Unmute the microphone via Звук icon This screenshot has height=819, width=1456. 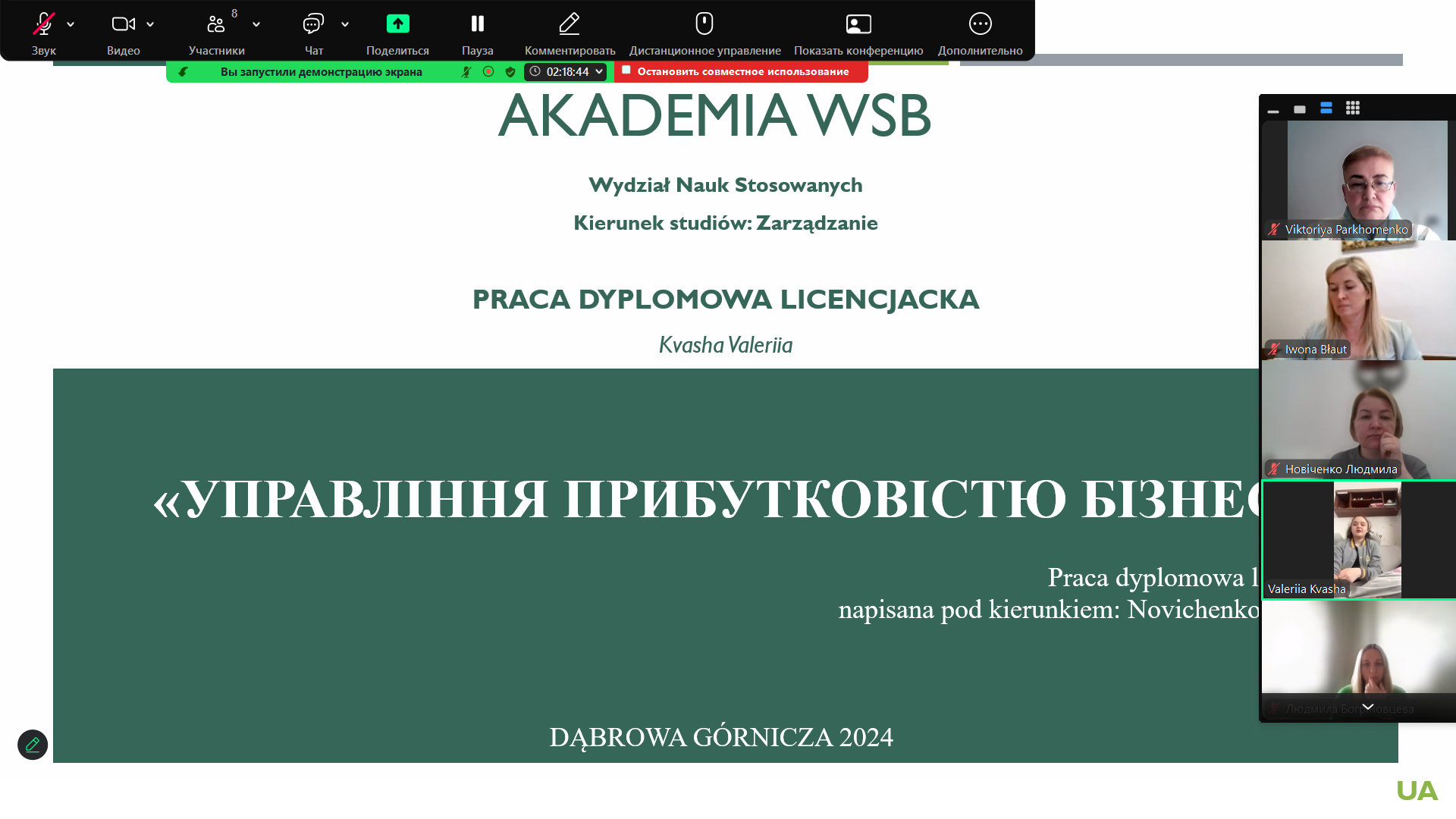click(43, 24)
